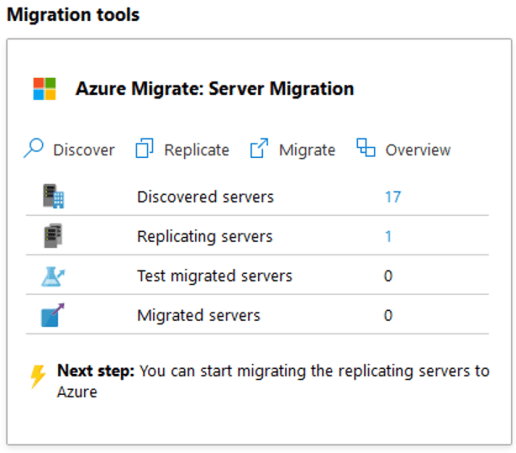Click the Replicating servers stack icon

pos(53,236)
